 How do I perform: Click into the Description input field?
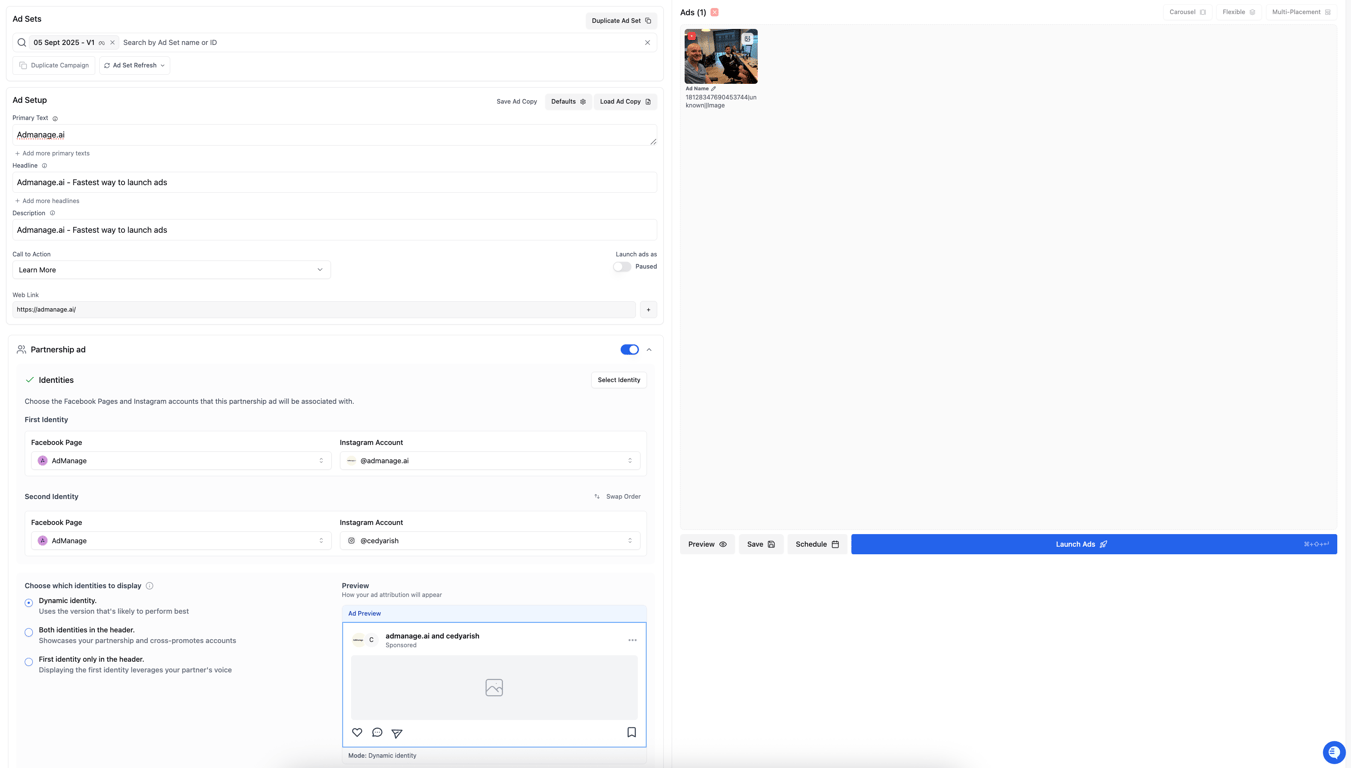click(334, 230)
